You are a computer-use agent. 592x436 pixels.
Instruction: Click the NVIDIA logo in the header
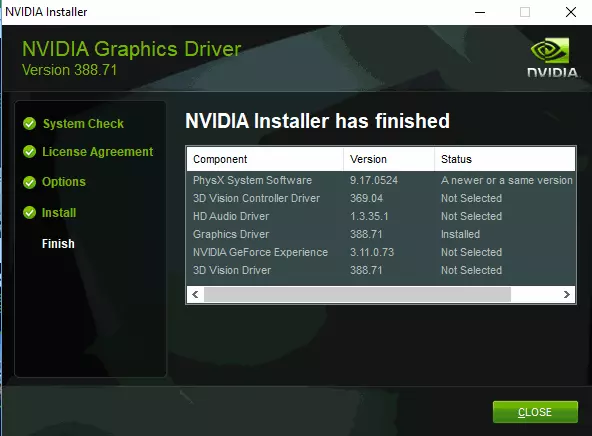coord(552,57)
